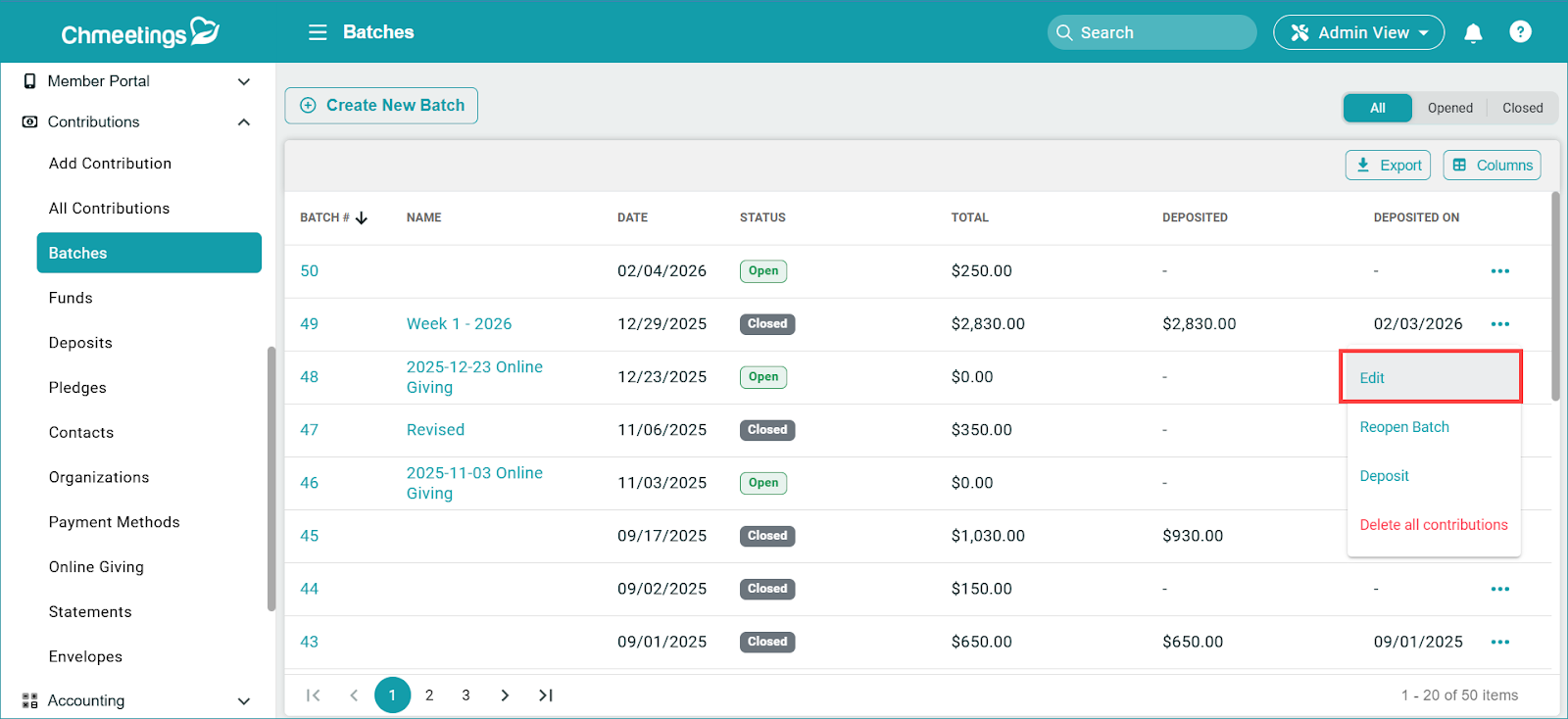Open three-dot menu for batch 50
The width and height of the screenshot is (1568, 719).
point(1499,271)
